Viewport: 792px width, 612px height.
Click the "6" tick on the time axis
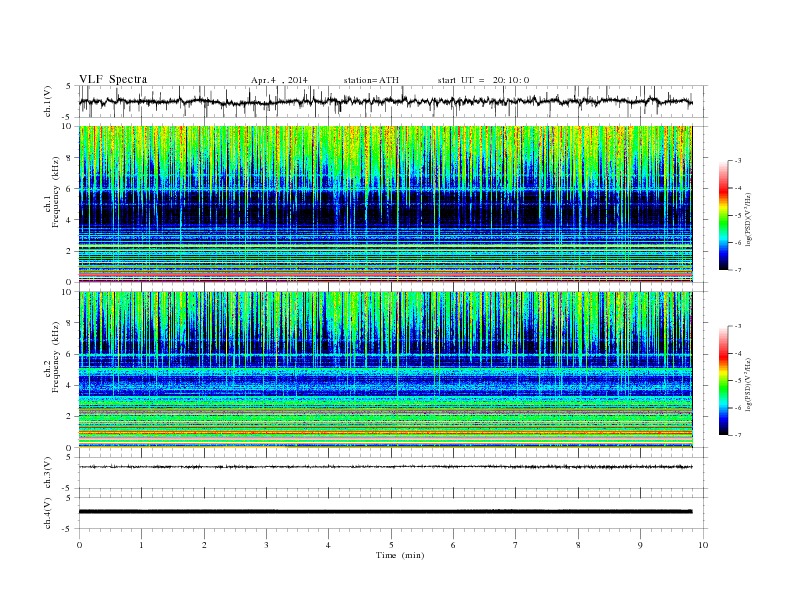pos(453,545)
